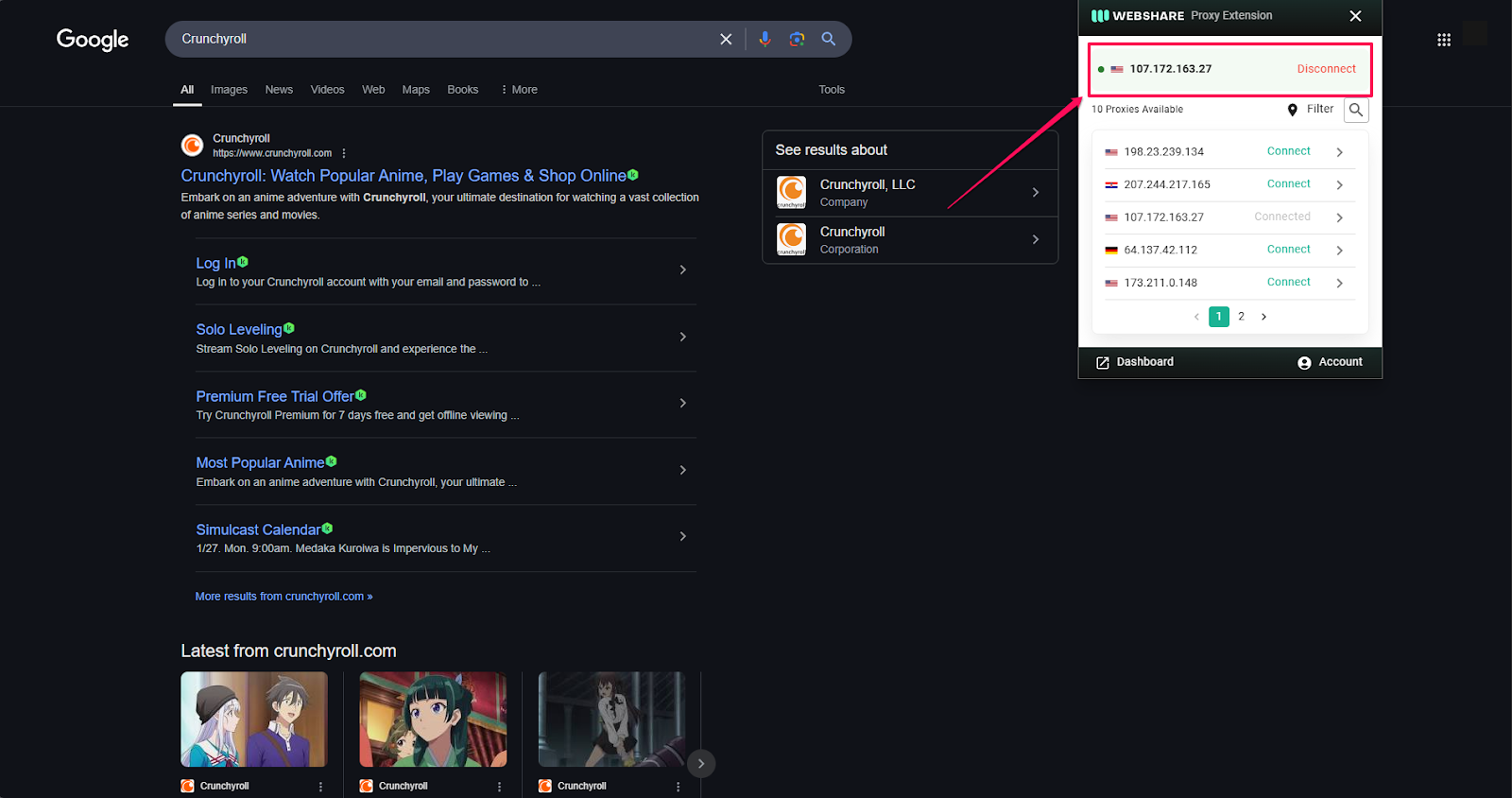The height and width of the screenshot is (798, 1512).
Task: Start voice search with microphone icon
Action: [x=765, y=39]
